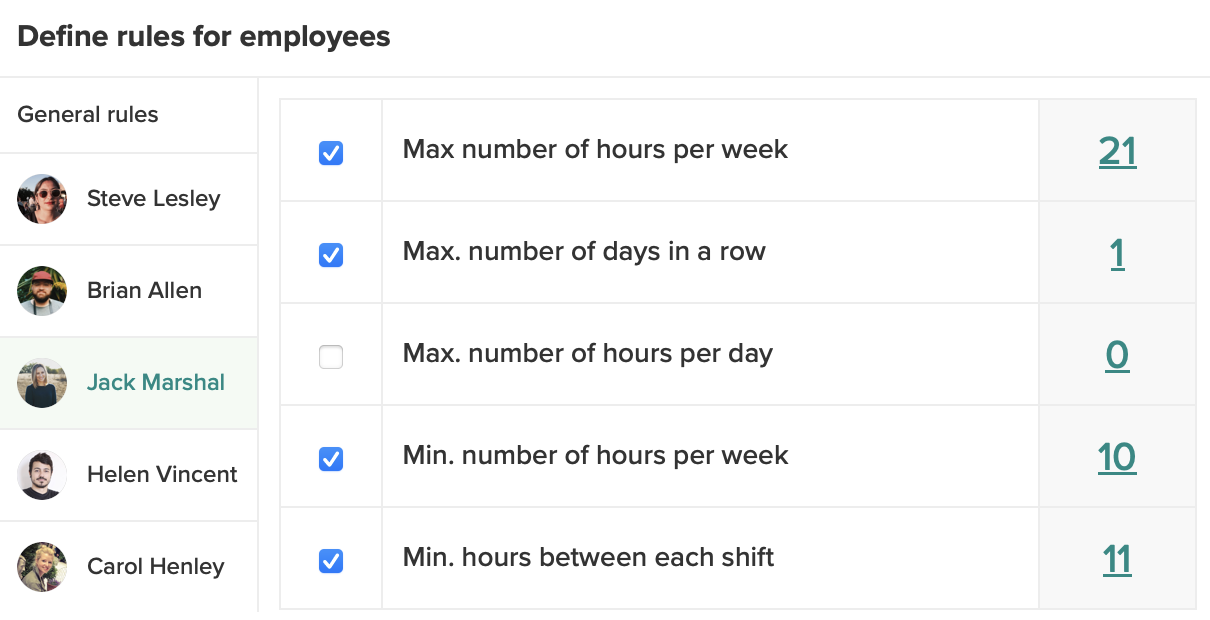Image resolution: width=1210 pixels, height=620 pixels.
Task: Open the General rules tab
Action: (x=88, y=115)
